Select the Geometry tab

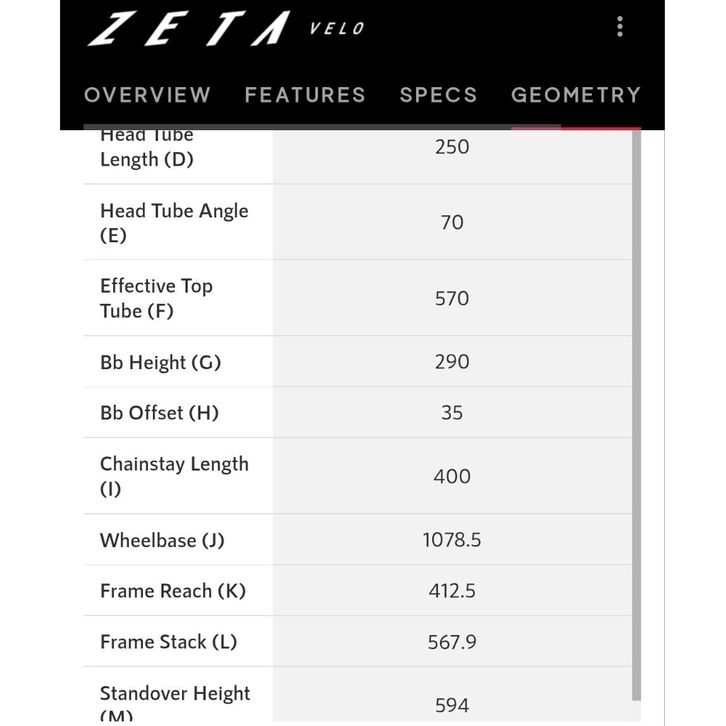pos(575,95)
